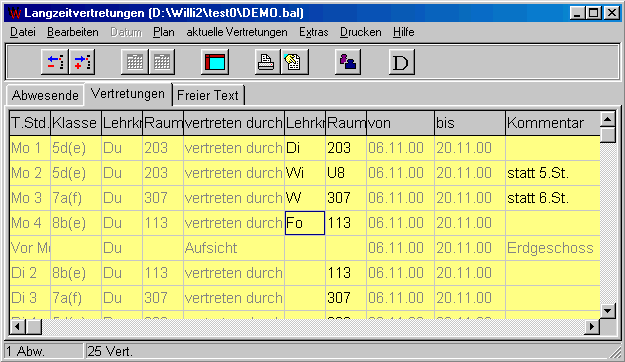Click the vertical scrollbar up arrow

[608, 119]
